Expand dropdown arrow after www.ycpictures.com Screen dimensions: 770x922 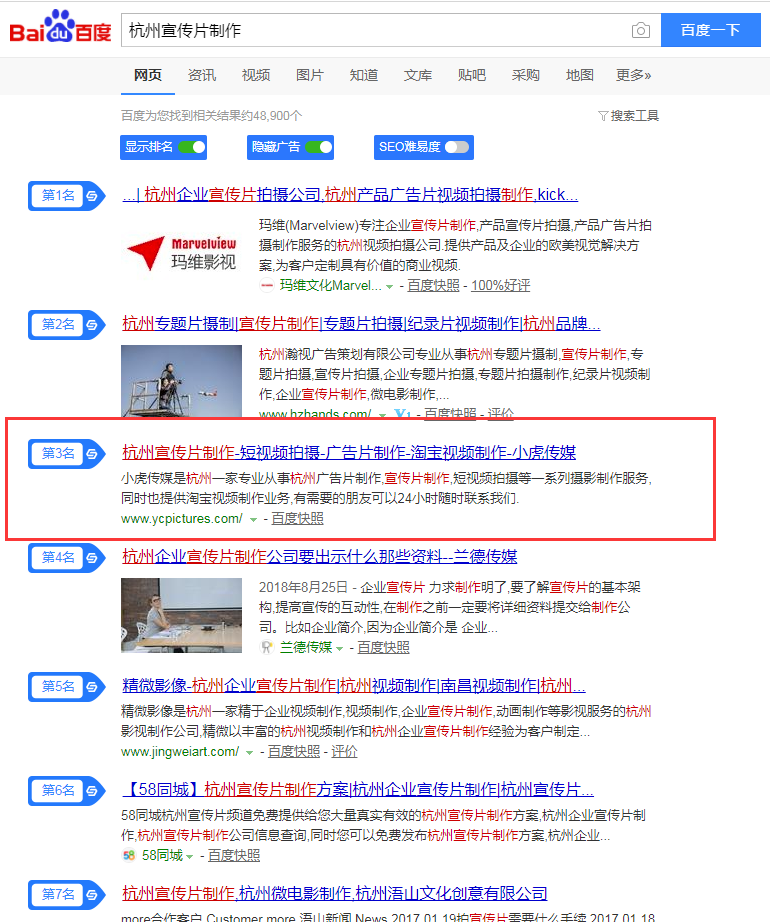253,520
